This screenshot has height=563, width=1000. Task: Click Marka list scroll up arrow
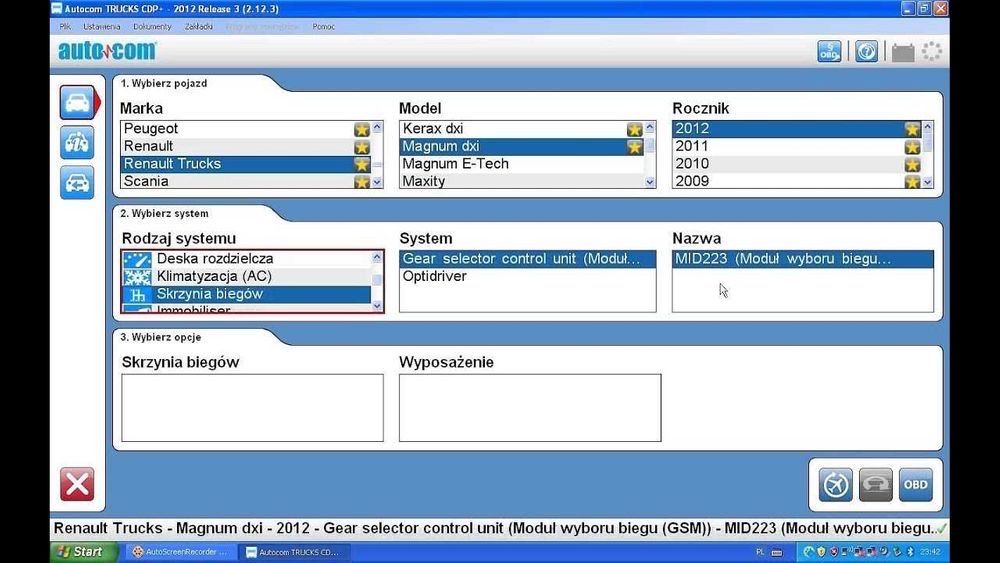377,128
